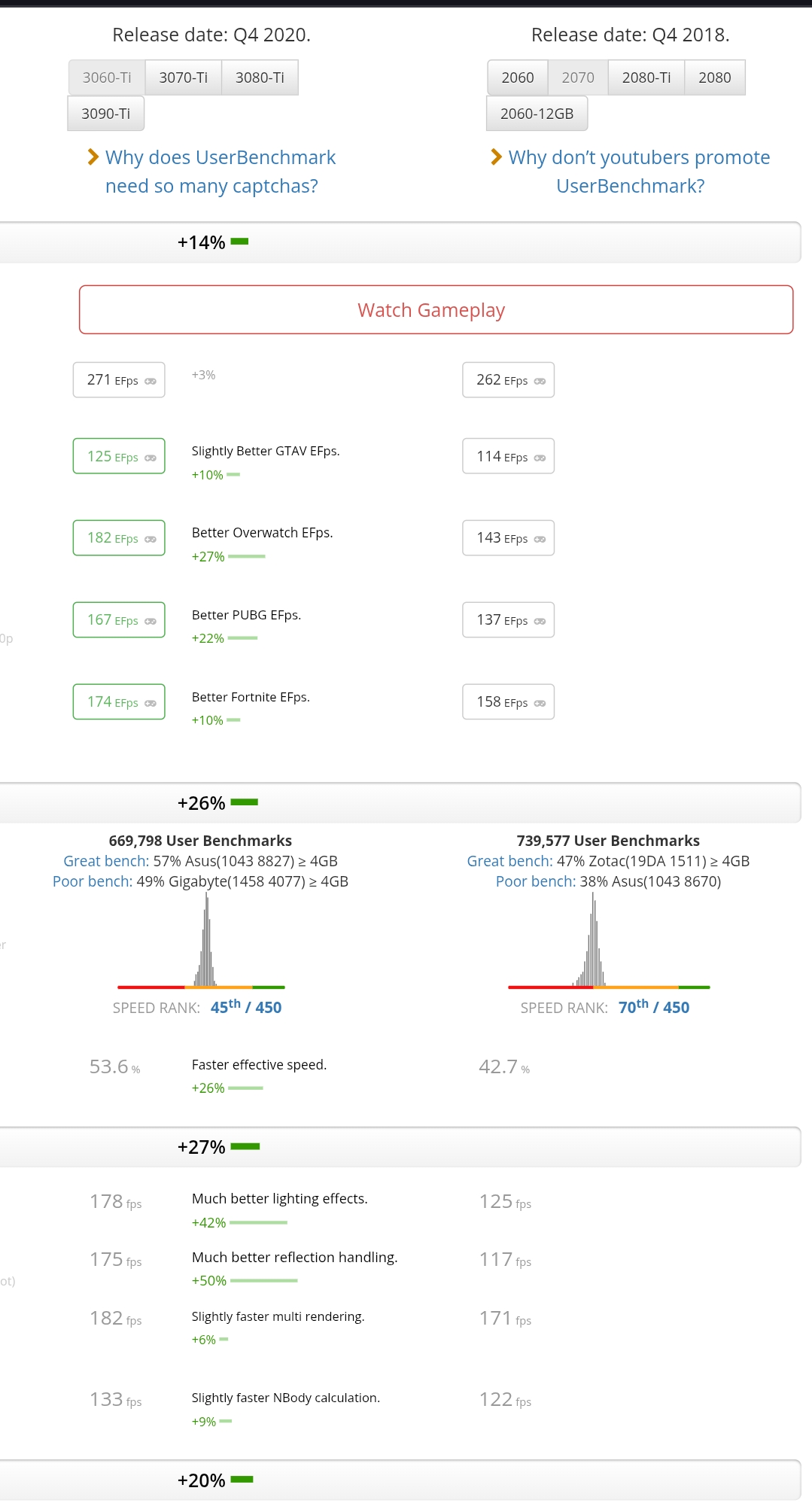Viewport: 812px width, 1506px height.
Task: Expand the +26% section header bar
Action: 399,803
